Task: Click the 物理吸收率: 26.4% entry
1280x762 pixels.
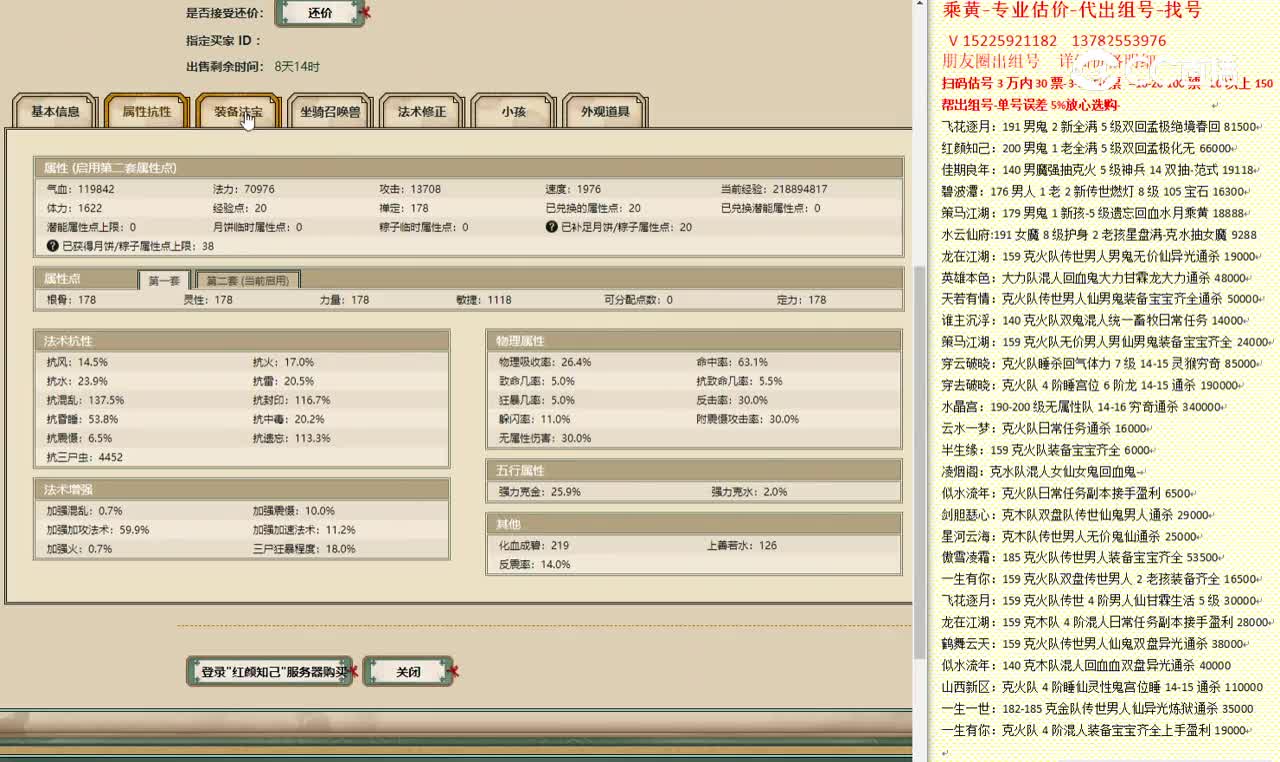Action: pyautogui.click(x=545, y=362)
